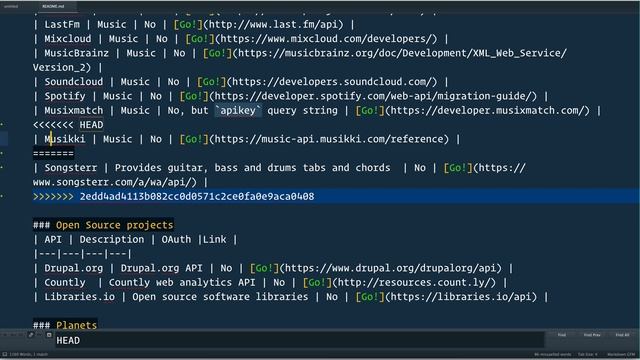Click the word 'Musixmatch' in the table
The image size is (640, 360).
click(74, 110)
